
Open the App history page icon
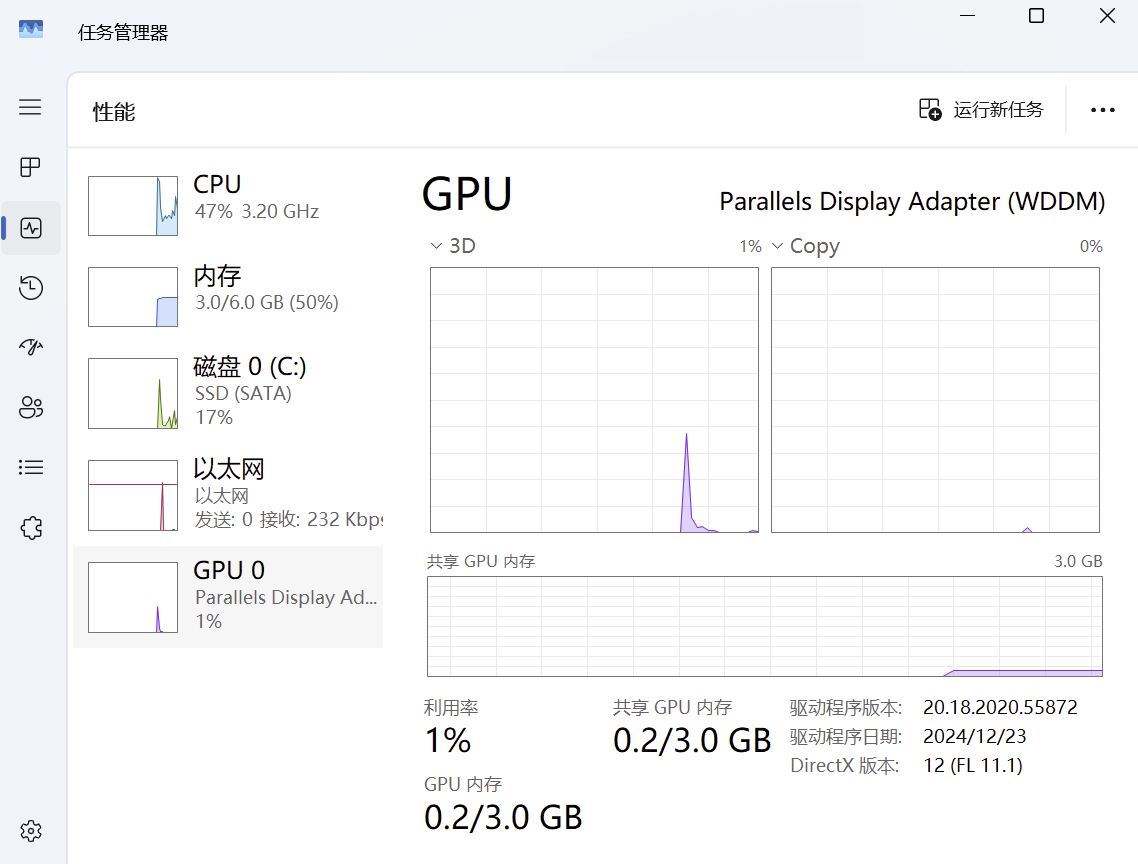30,288
